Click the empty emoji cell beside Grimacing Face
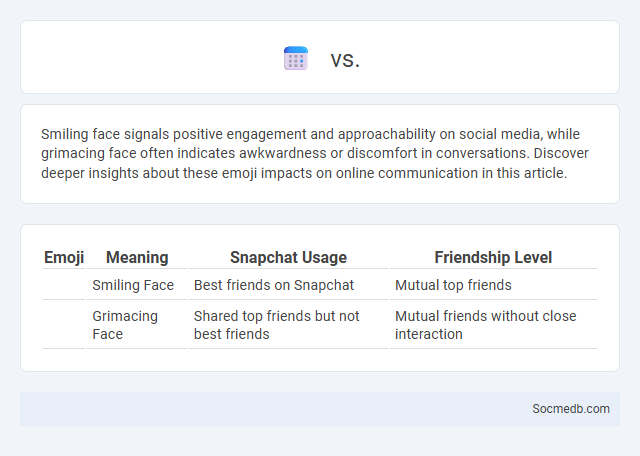This screenshot has width=640, height=456. point(64,325)
